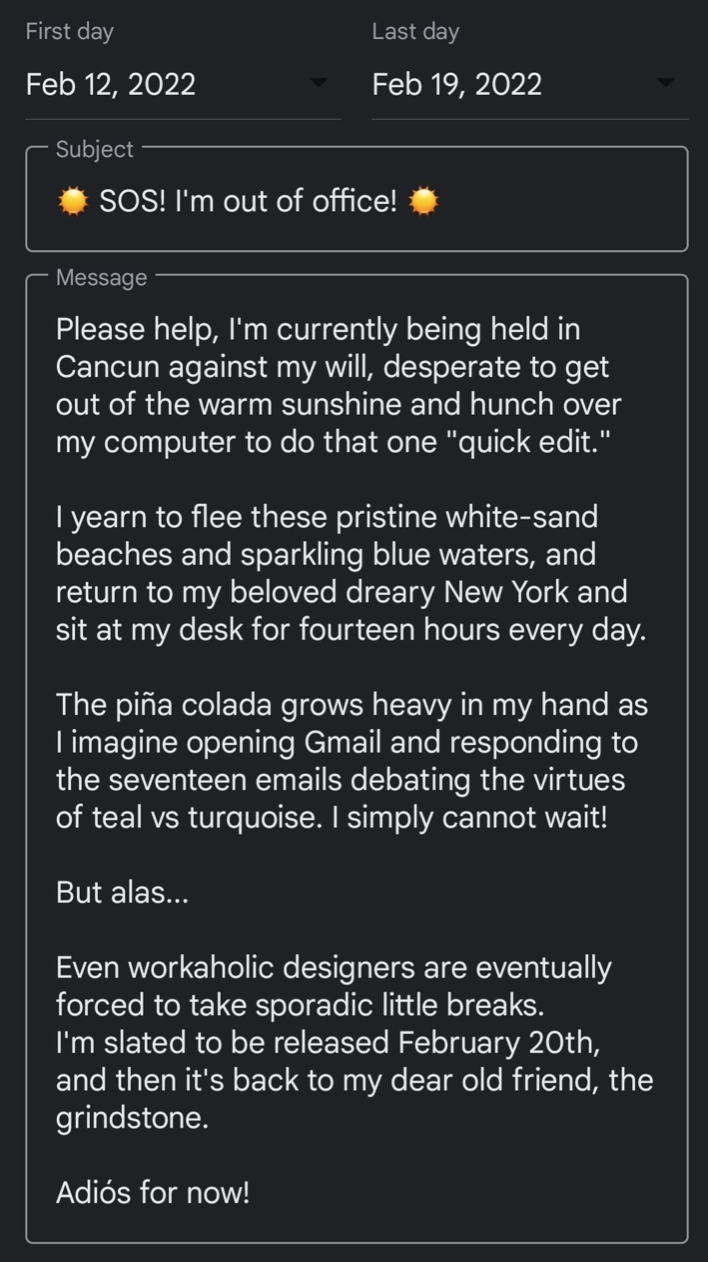Click the First day label
The width and height of the screenshot is (708, 1262).
(70, 31)
